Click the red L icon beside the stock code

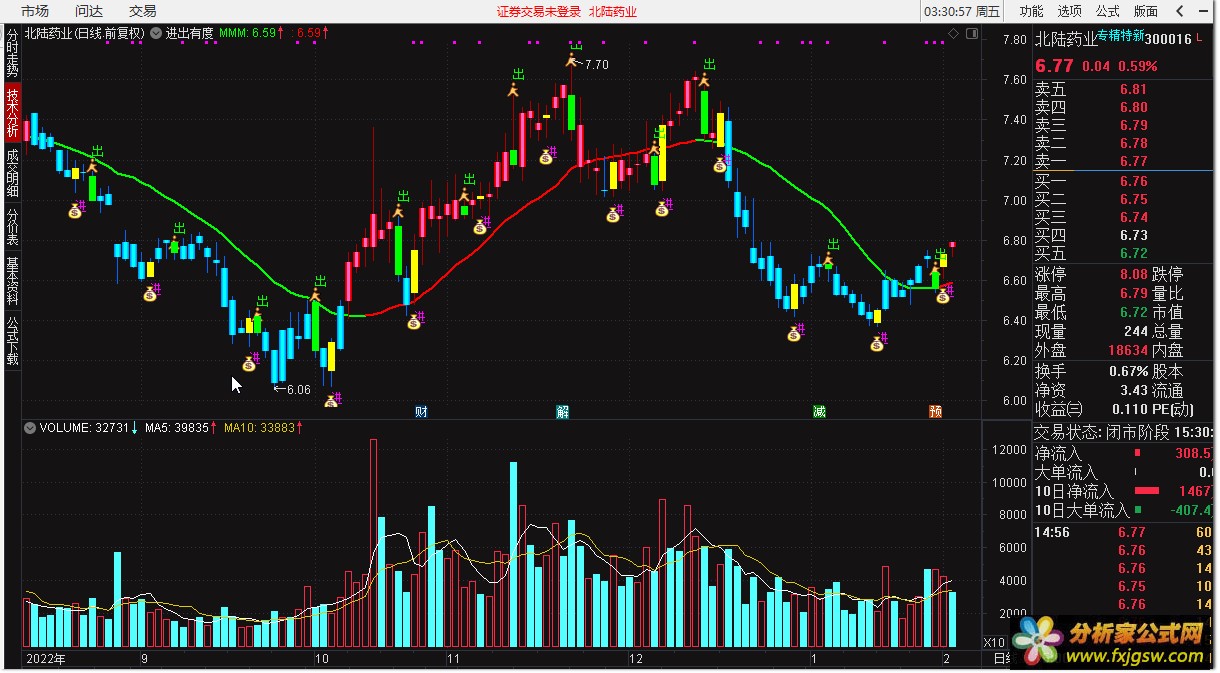(x=1199, y=38)
